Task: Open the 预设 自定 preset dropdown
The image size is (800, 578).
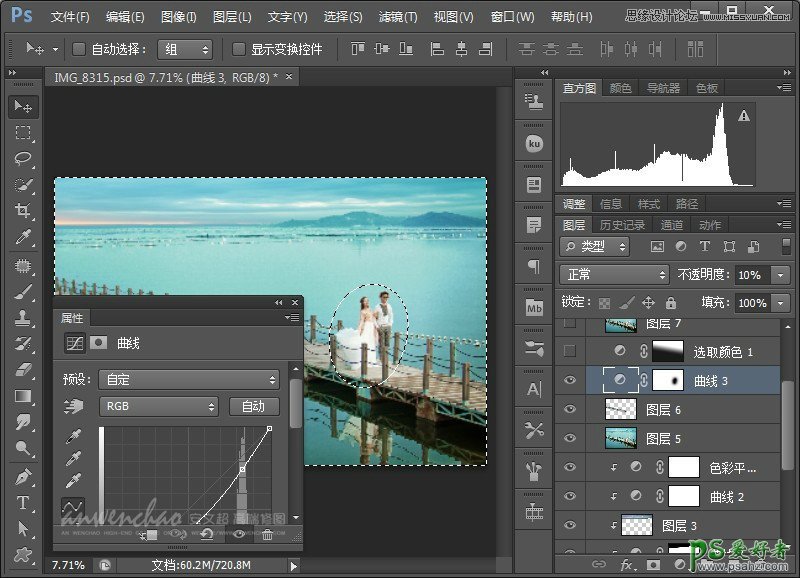Action: (188, 379)
